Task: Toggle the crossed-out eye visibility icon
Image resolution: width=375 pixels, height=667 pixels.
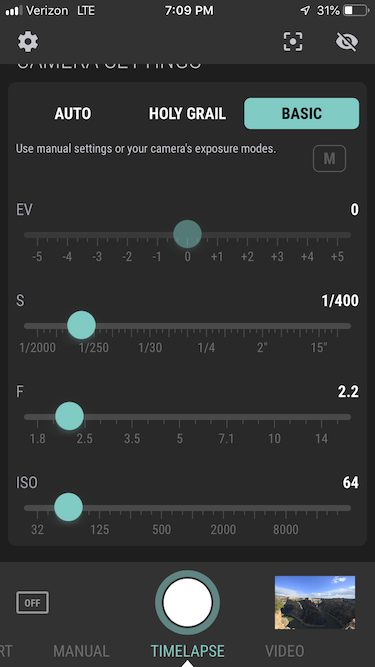Action: pyautogui.click(x=347, y=42)
